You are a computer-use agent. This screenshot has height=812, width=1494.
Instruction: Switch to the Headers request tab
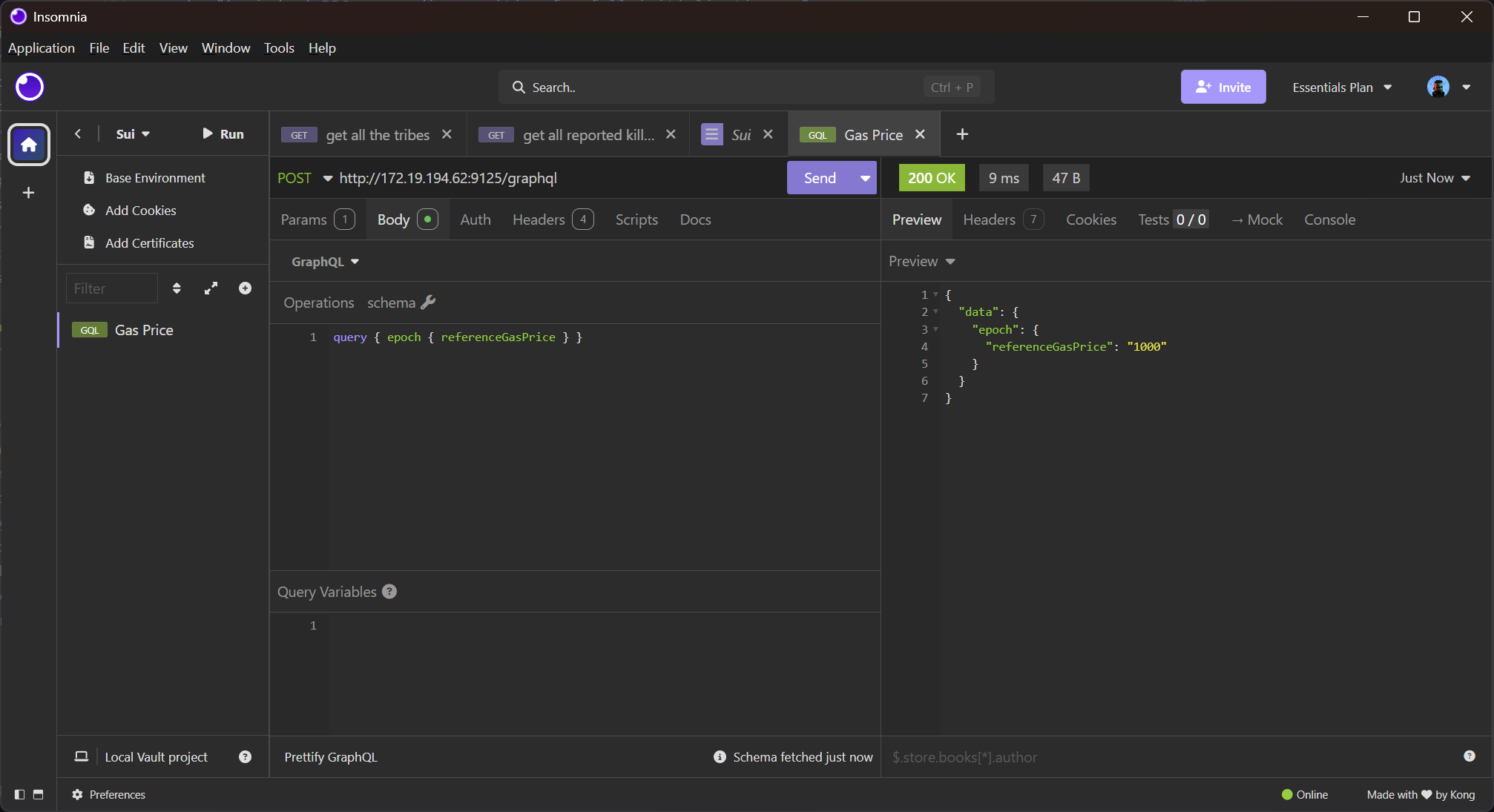click(538, 219)
